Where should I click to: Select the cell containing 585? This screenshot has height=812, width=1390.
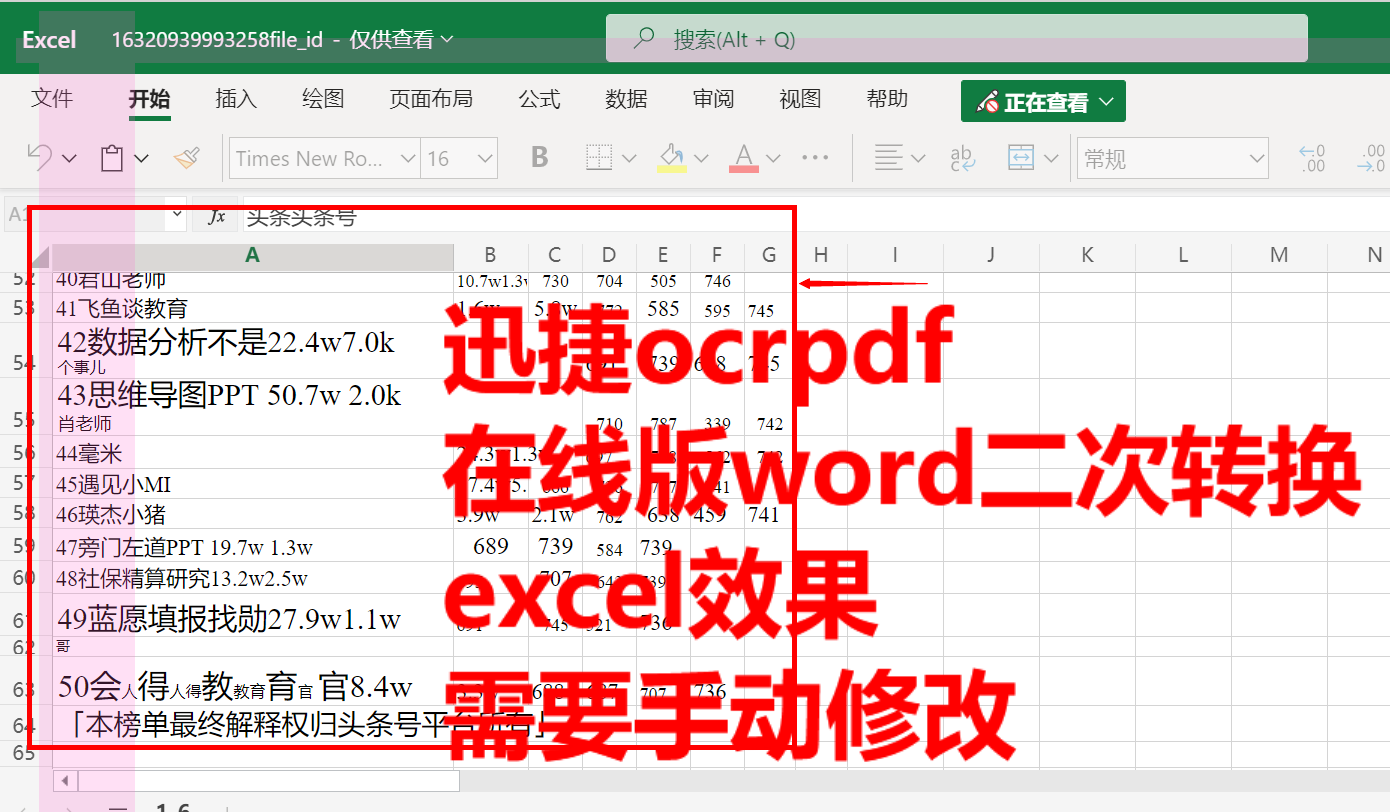663,308
